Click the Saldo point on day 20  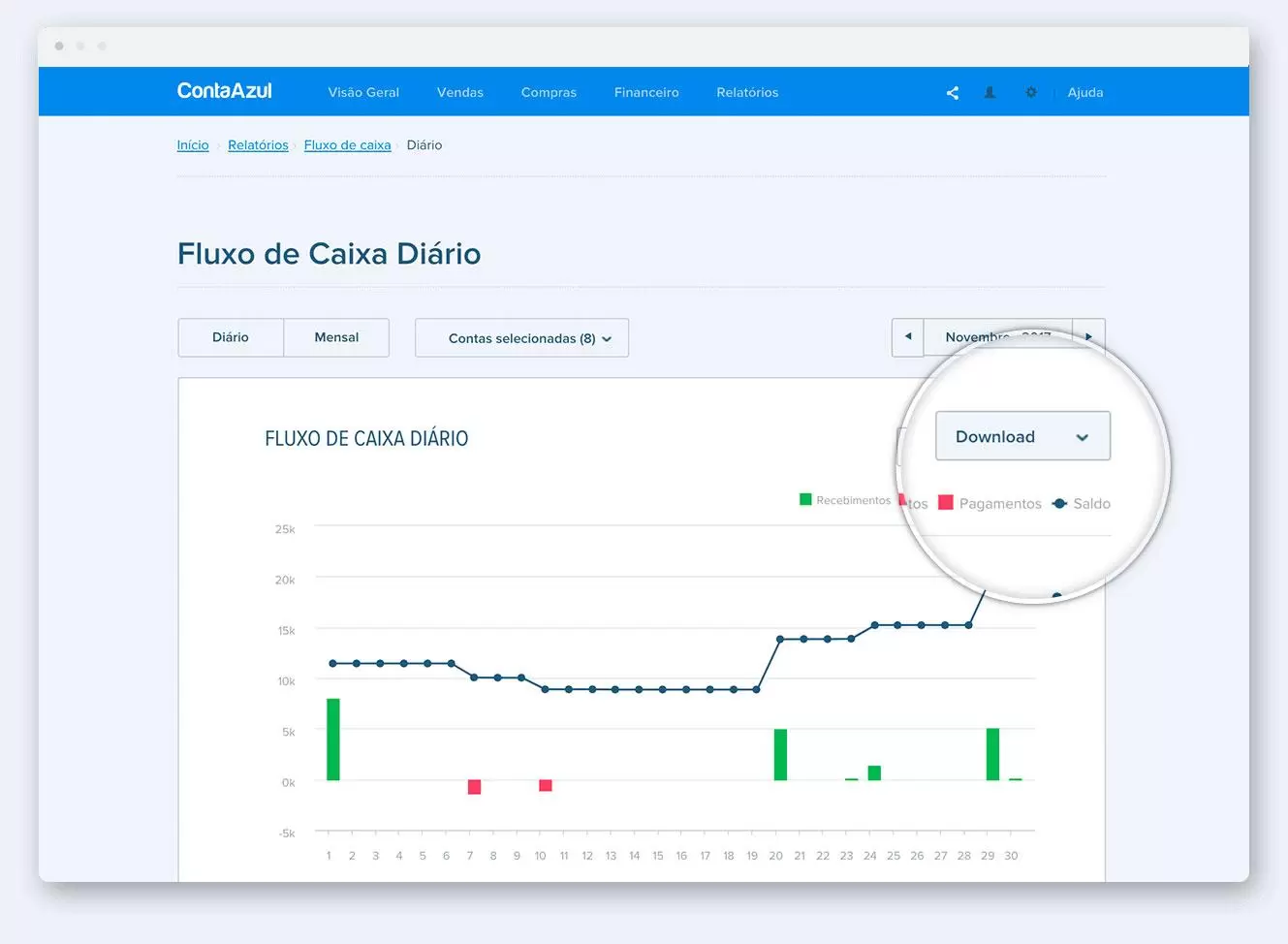(x=780, y=640)
